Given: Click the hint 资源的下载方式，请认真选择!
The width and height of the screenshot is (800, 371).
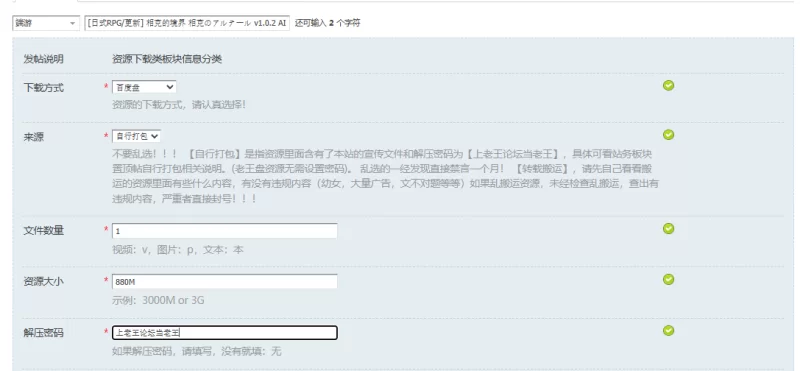Looking at the screenshot, I should [x=179, y=105].
